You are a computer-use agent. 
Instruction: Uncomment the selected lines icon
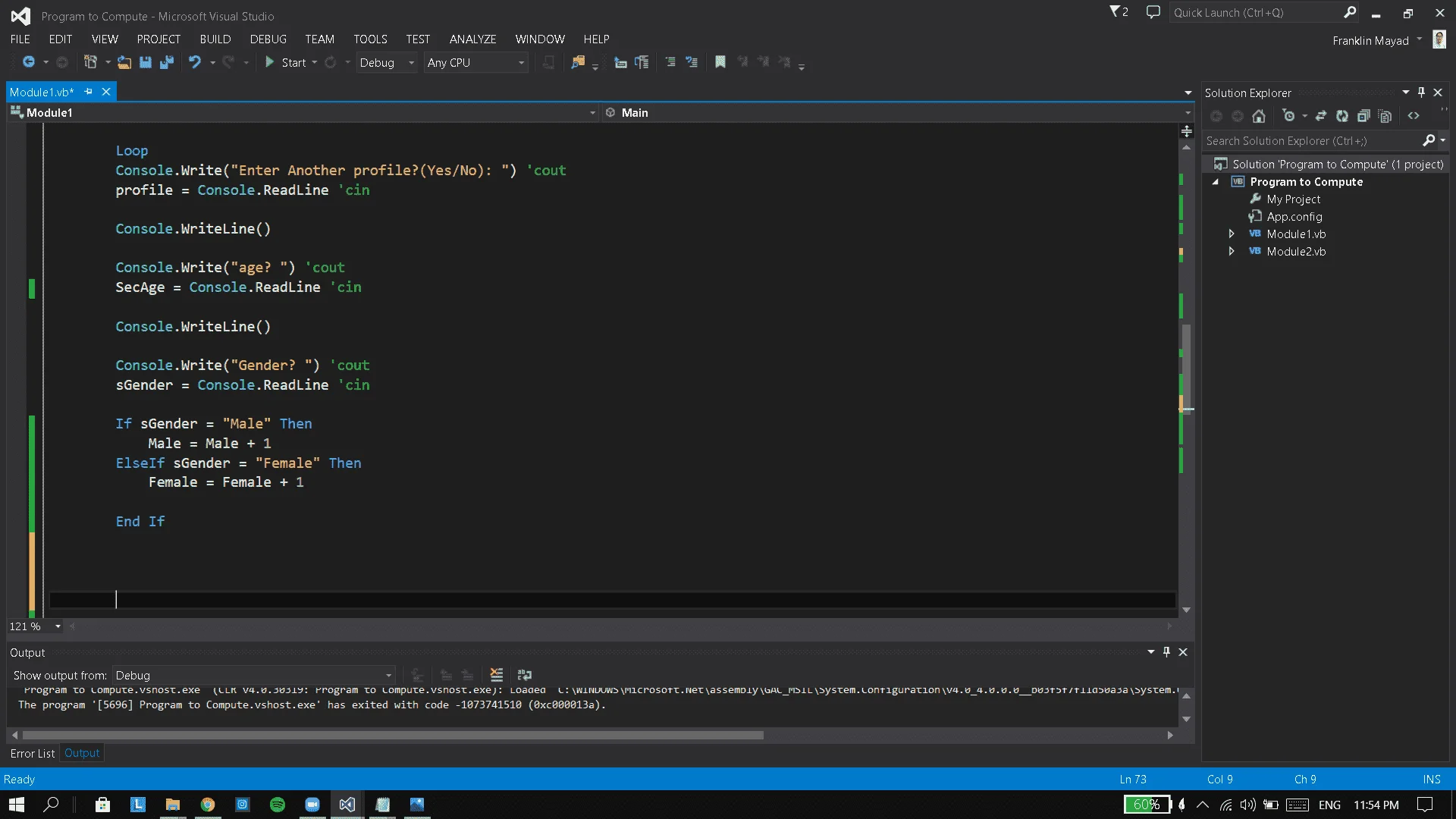(692, 62)
